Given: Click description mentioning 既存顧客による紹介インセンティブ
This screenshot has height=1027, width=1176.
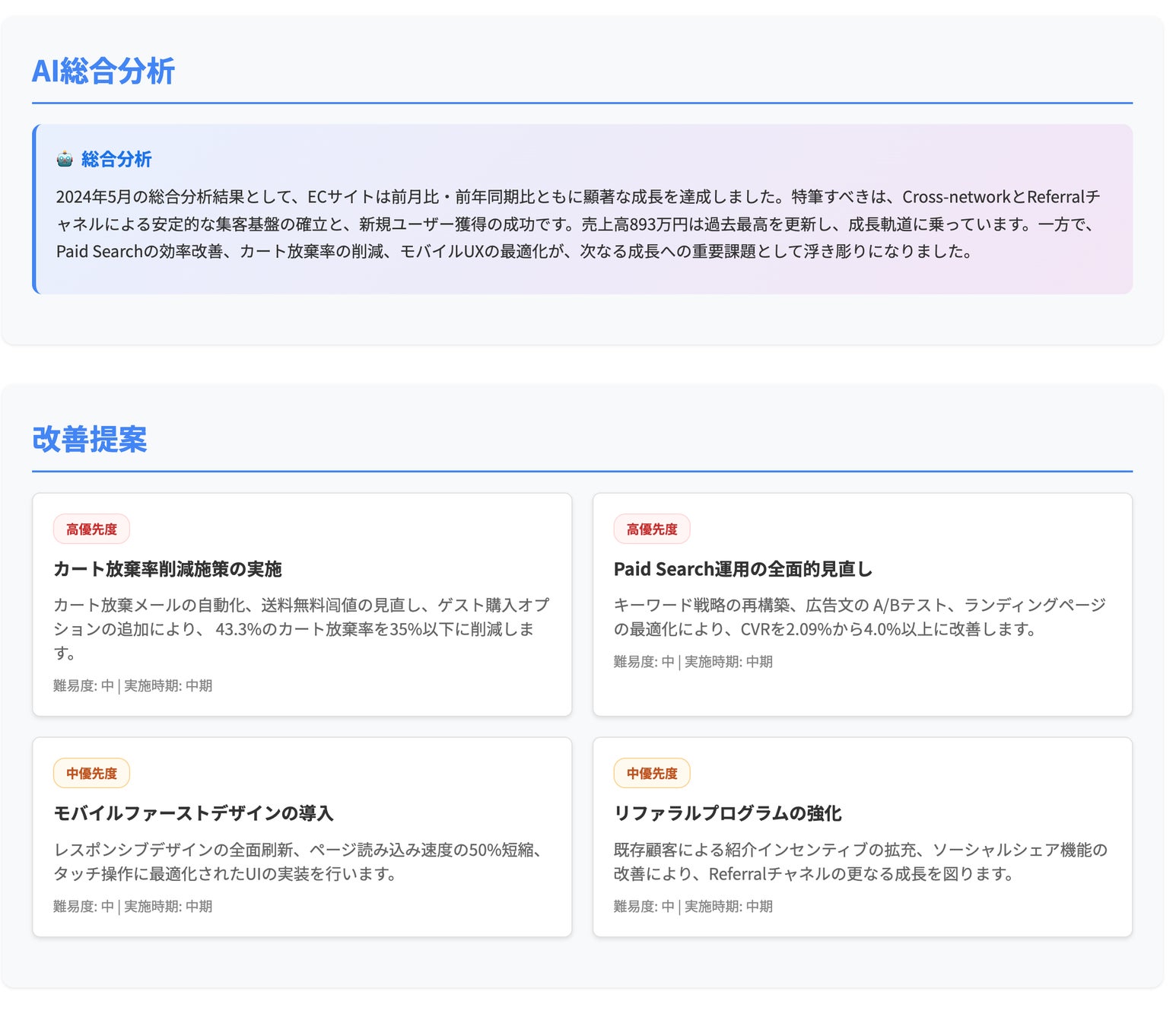Looking at the screenshot, I should tap(860, 861).
